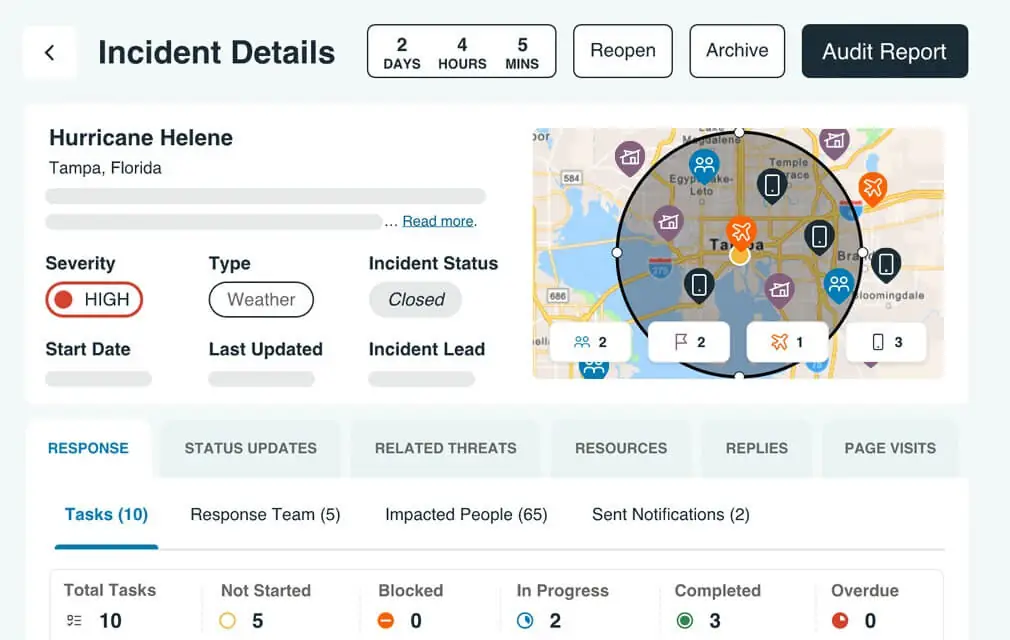Open the Audit Report
Screen dimensions: 1010x640
pyautogui.click(x=884, y=51)
